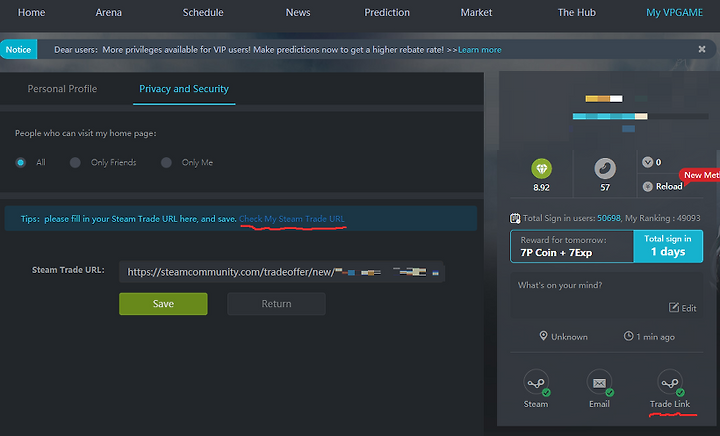Click the calendar sign-in icon
720x436 pixels.
click(515, 218)
